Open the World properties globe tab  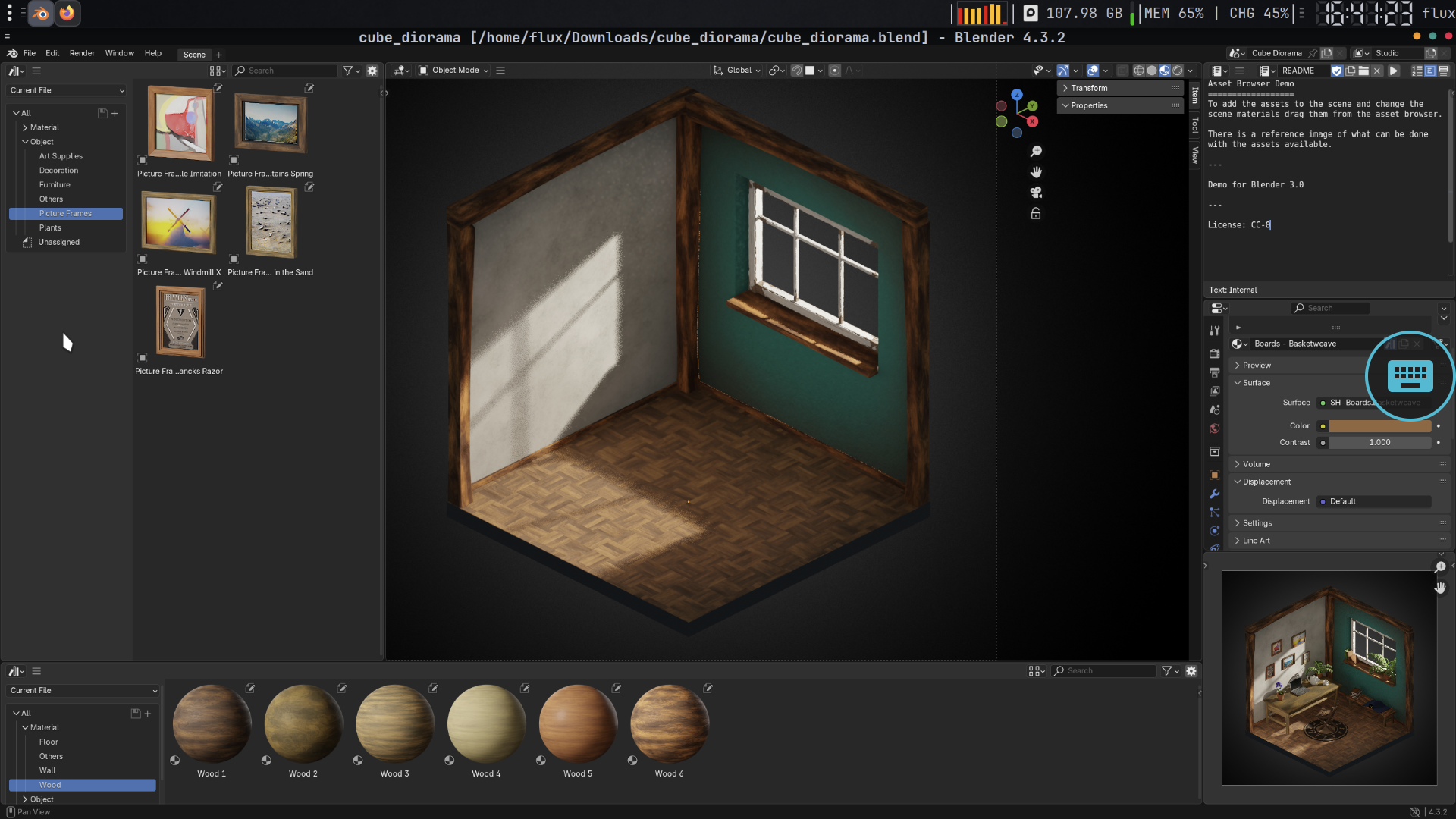click(1214, 428)
